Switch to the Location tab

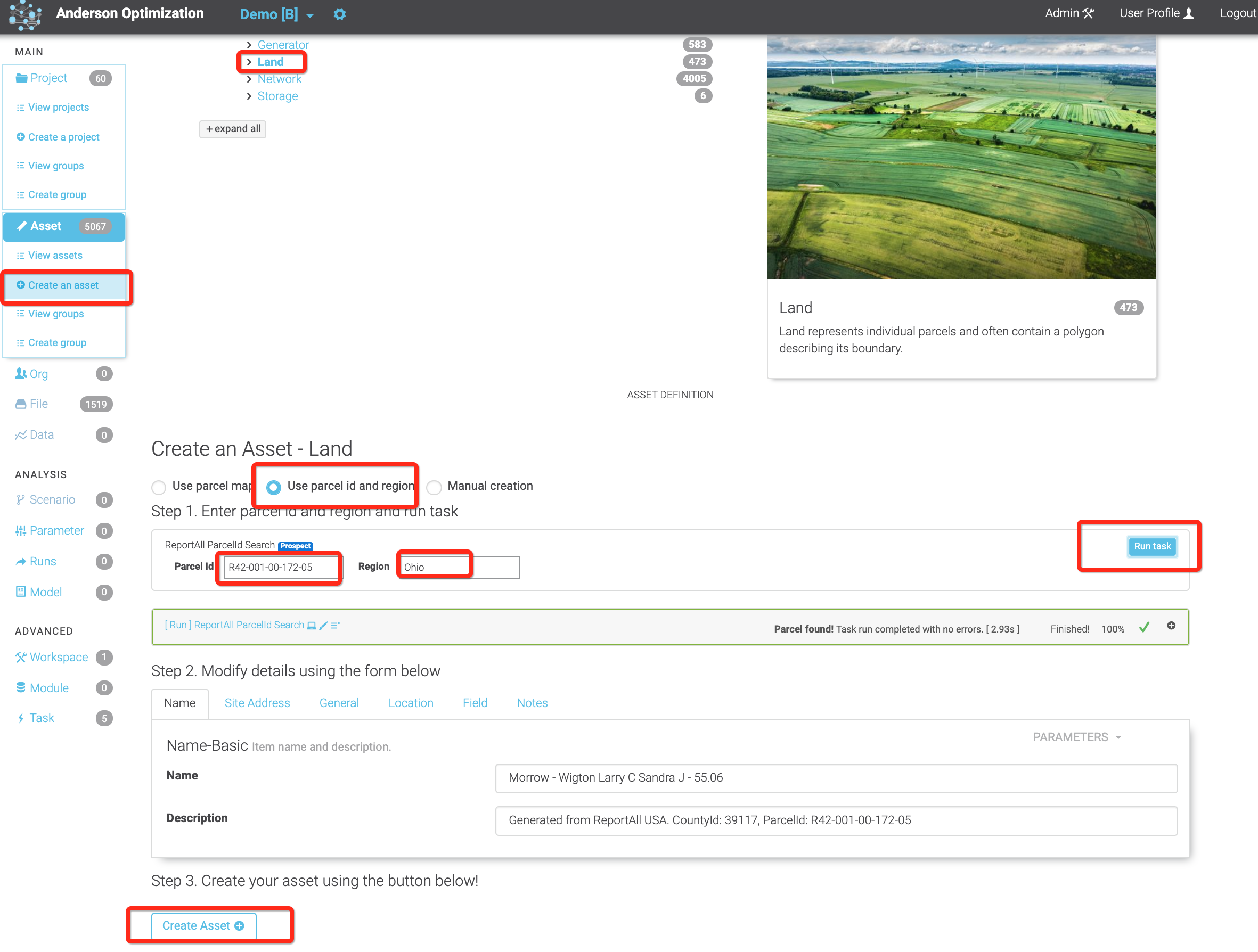click(411, 703)
